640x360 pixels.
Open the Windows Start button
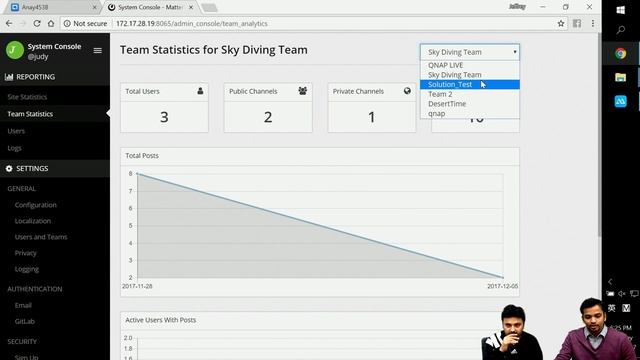tap(621, 10)
